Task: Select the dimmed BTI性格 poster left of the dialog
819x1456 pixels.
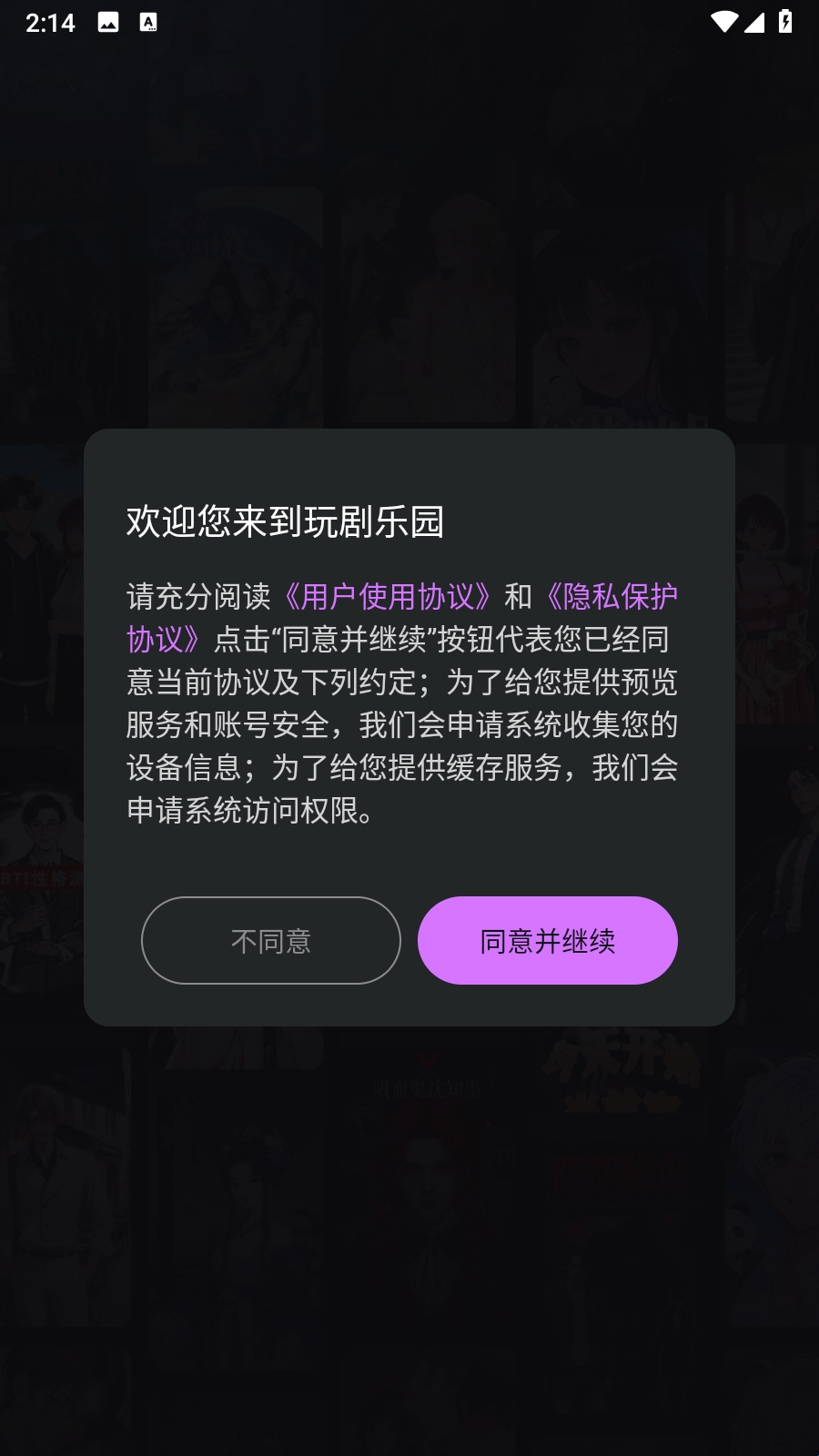Action: tap(41, 892)
